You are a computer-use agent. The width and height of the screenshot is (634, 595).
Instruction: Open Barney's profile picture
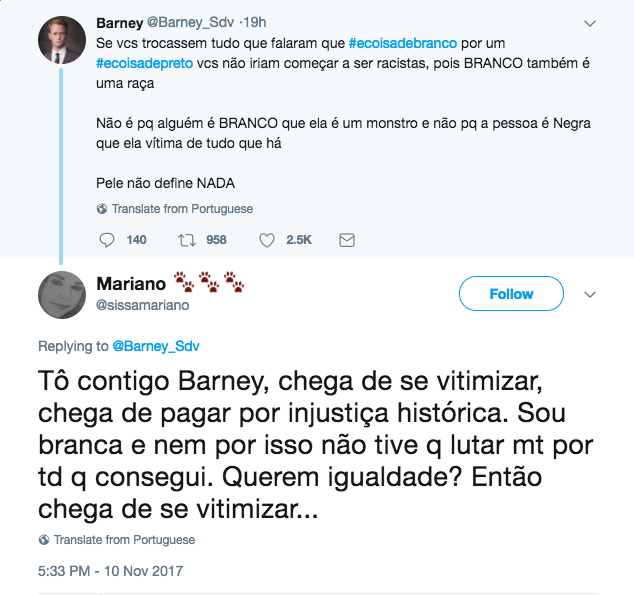pyautogui.click(x=62, y=40)
